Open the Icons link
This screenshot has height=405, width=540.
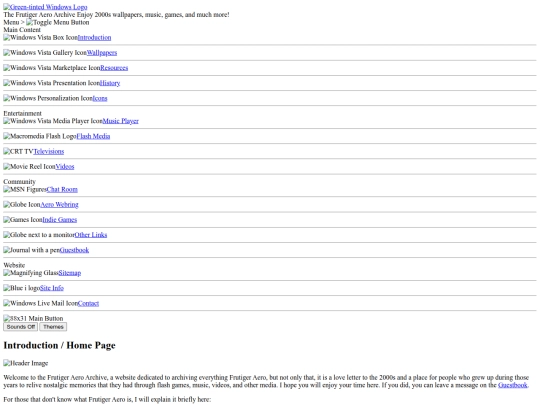[x=100, y=98]
